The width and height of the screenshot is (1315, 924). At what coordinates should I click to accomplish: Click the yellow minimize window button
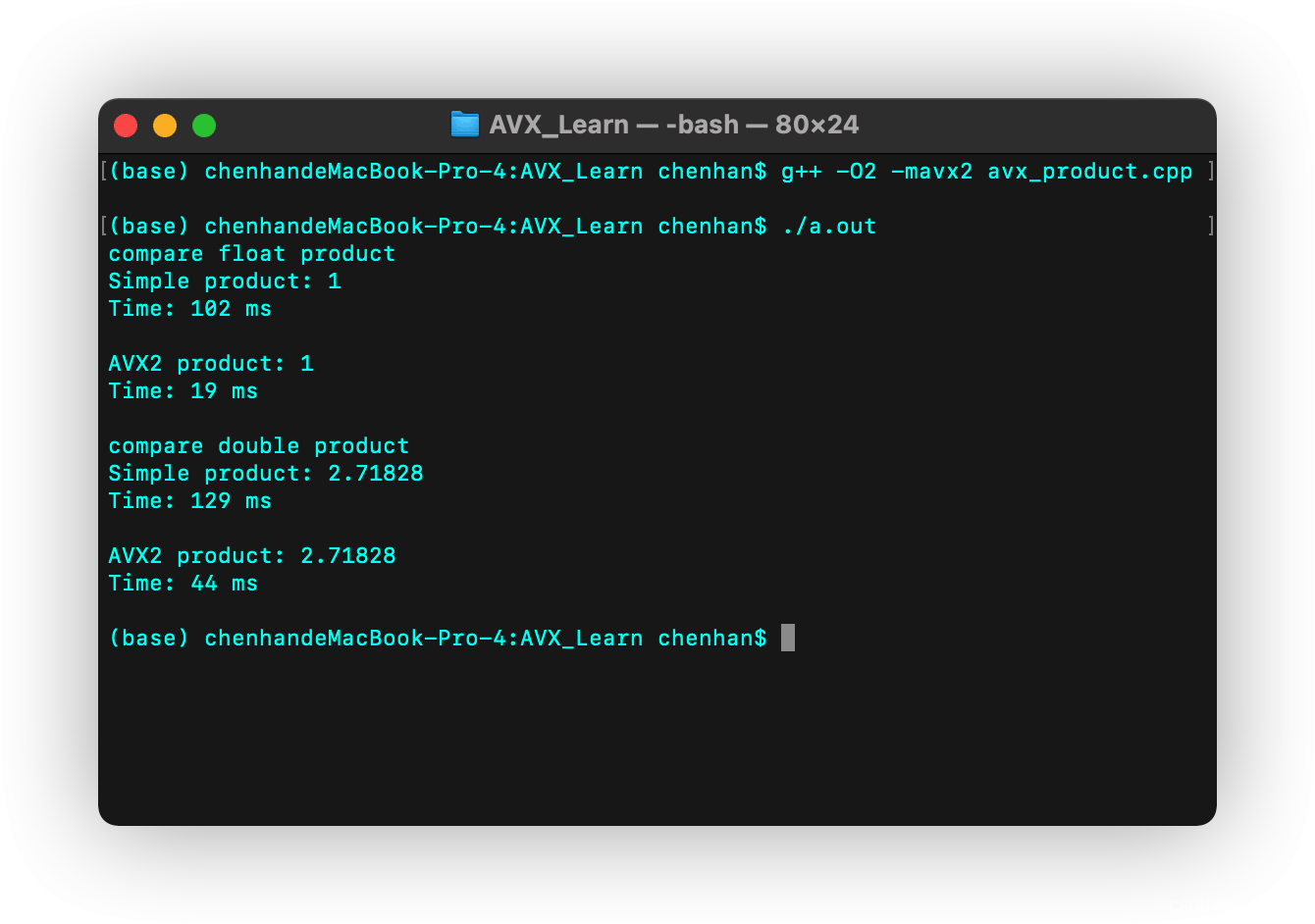[x=165, y=126]
